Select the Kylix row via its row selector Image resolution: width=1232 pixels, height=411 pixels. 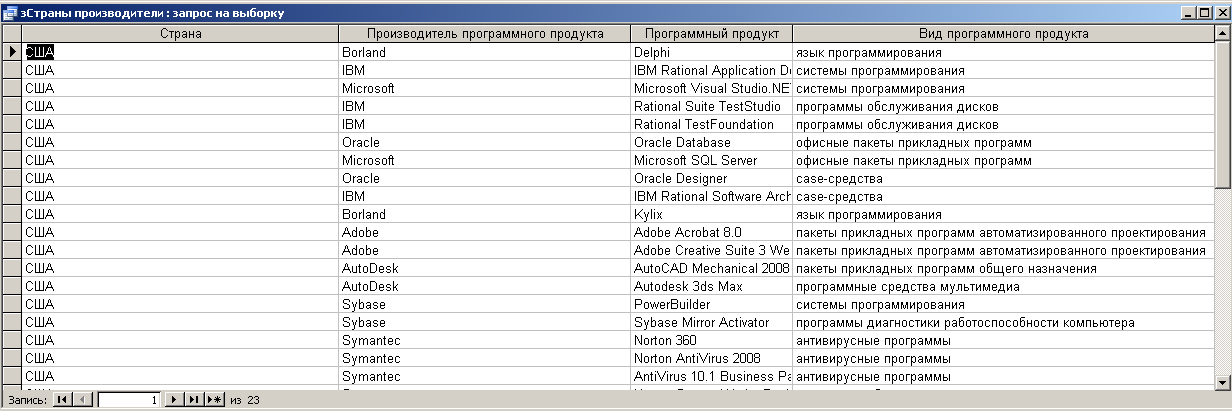pos(11,214)
